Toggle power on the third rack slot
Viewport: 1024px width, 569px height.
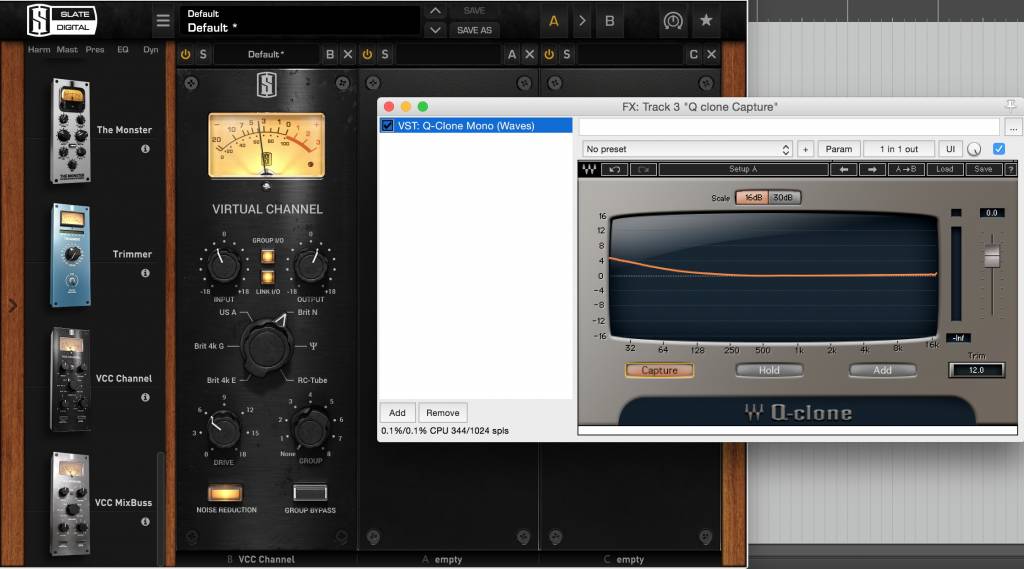pos(549,54)
